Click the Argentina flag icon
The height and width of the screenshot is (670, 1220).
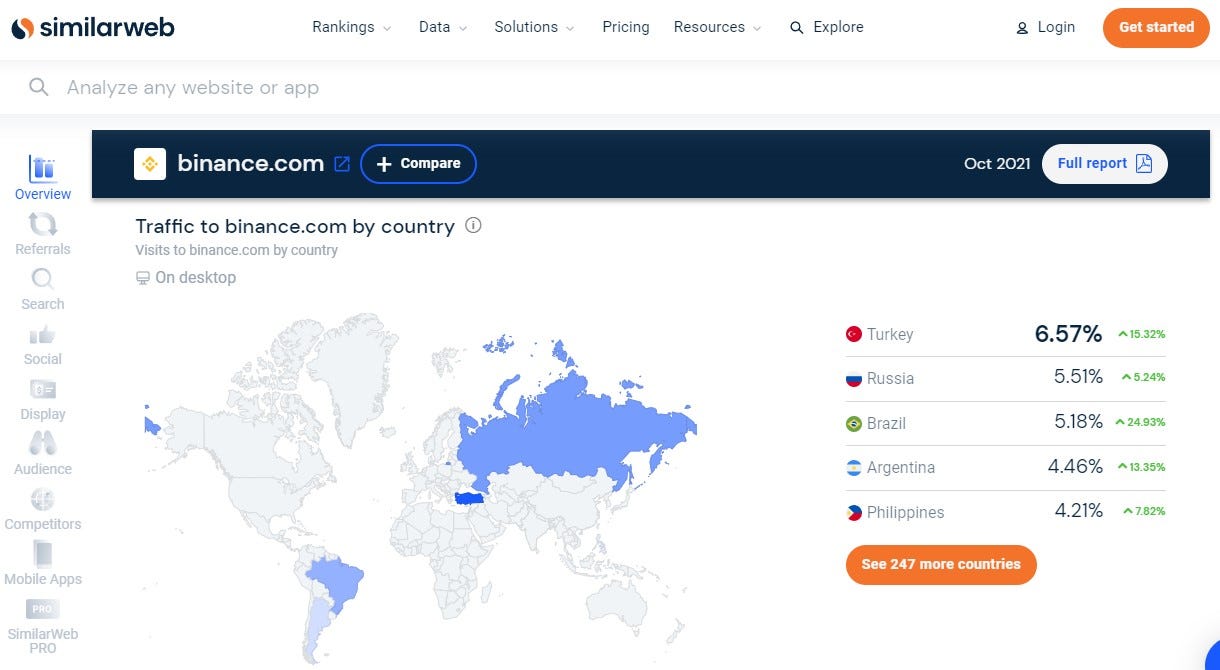854,468
